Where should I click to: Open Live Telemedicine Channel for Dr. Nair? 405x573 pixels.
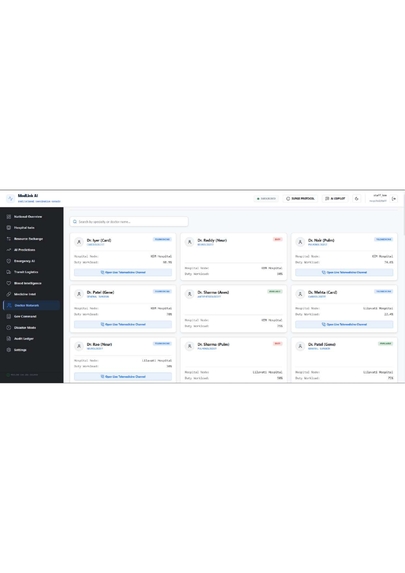344,272
